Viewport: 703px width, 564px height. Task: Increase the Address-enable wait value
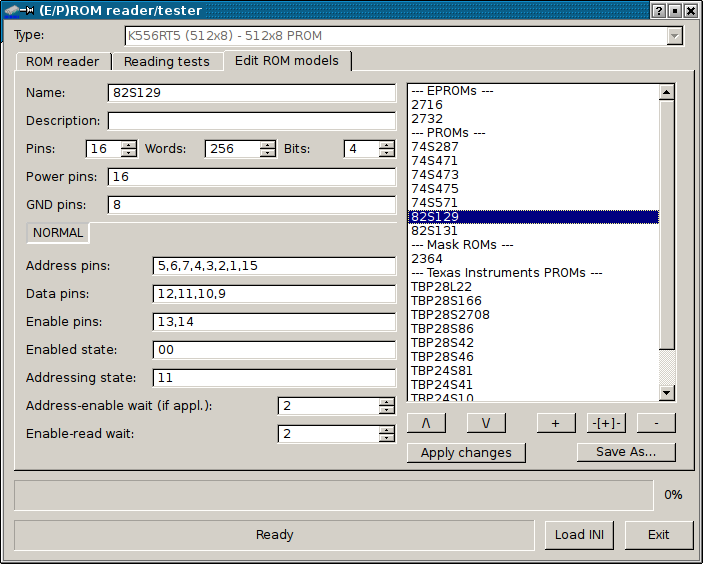386,401
